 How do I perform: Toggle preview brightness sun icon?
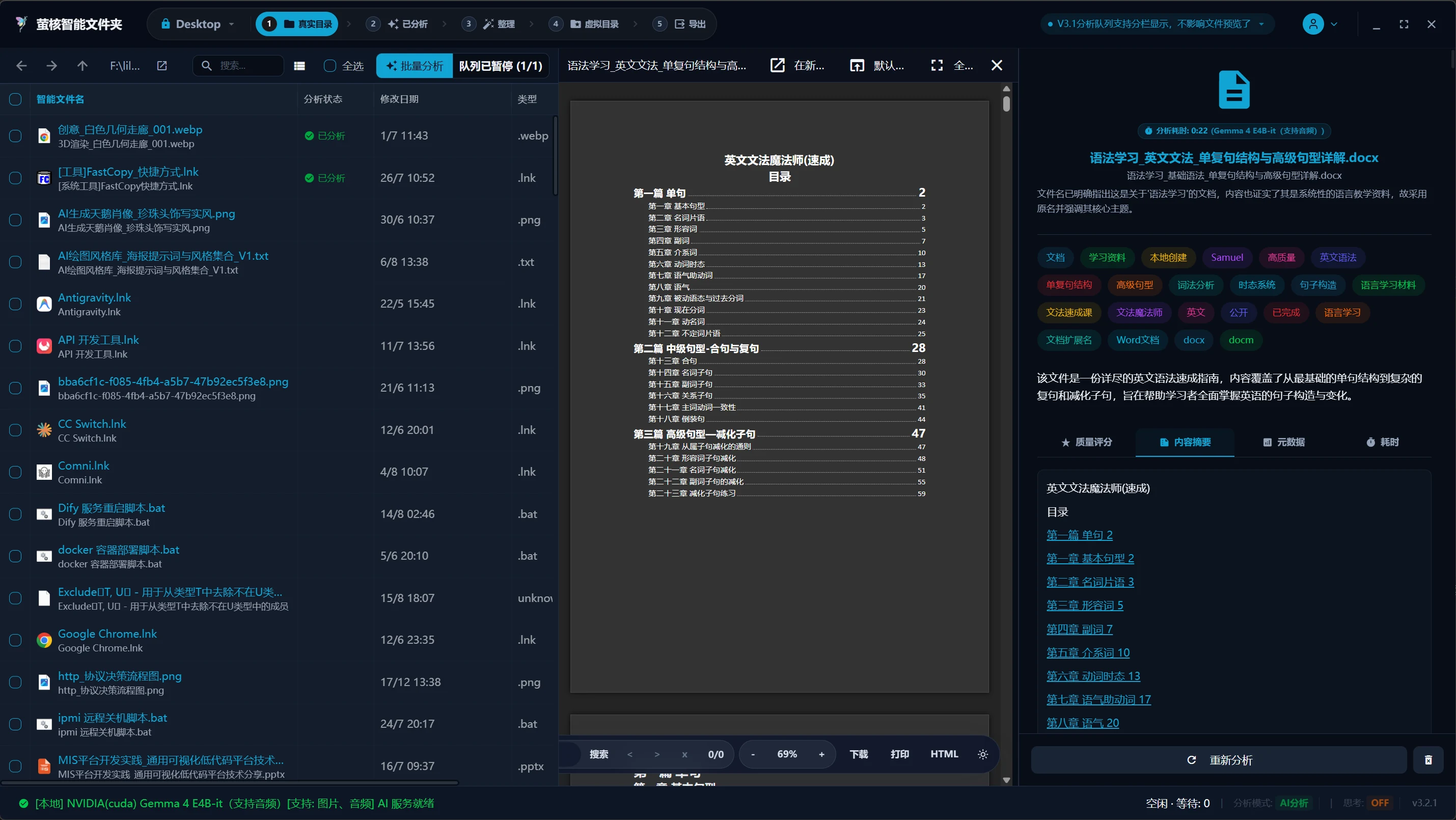pyautogui.click(x=983, y=754)
